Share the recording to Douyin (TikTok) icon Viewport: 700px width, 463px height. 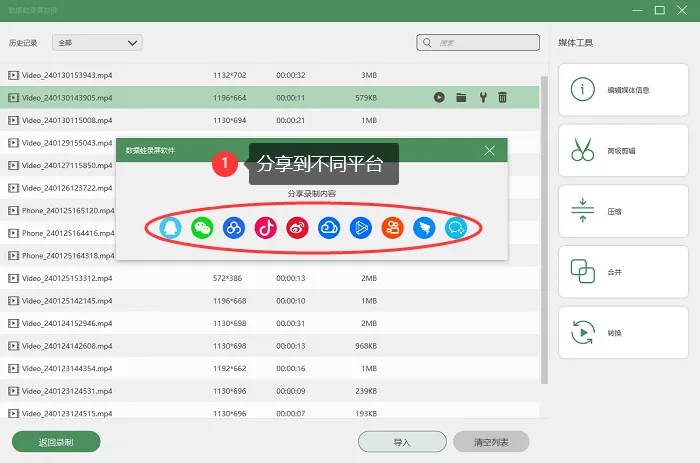(x=266, y=228)
